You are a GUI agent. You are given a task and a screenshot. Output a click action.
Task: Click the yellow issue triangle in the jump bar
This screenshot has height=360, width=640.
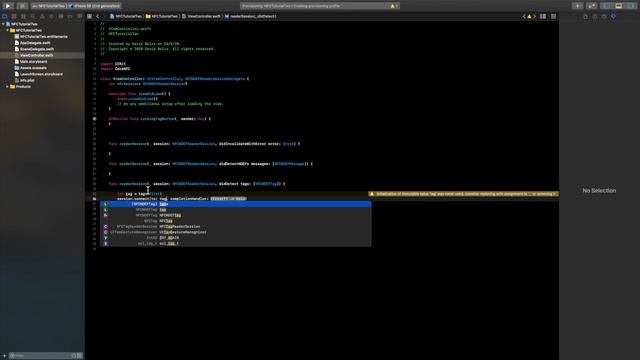pos(529,16)
